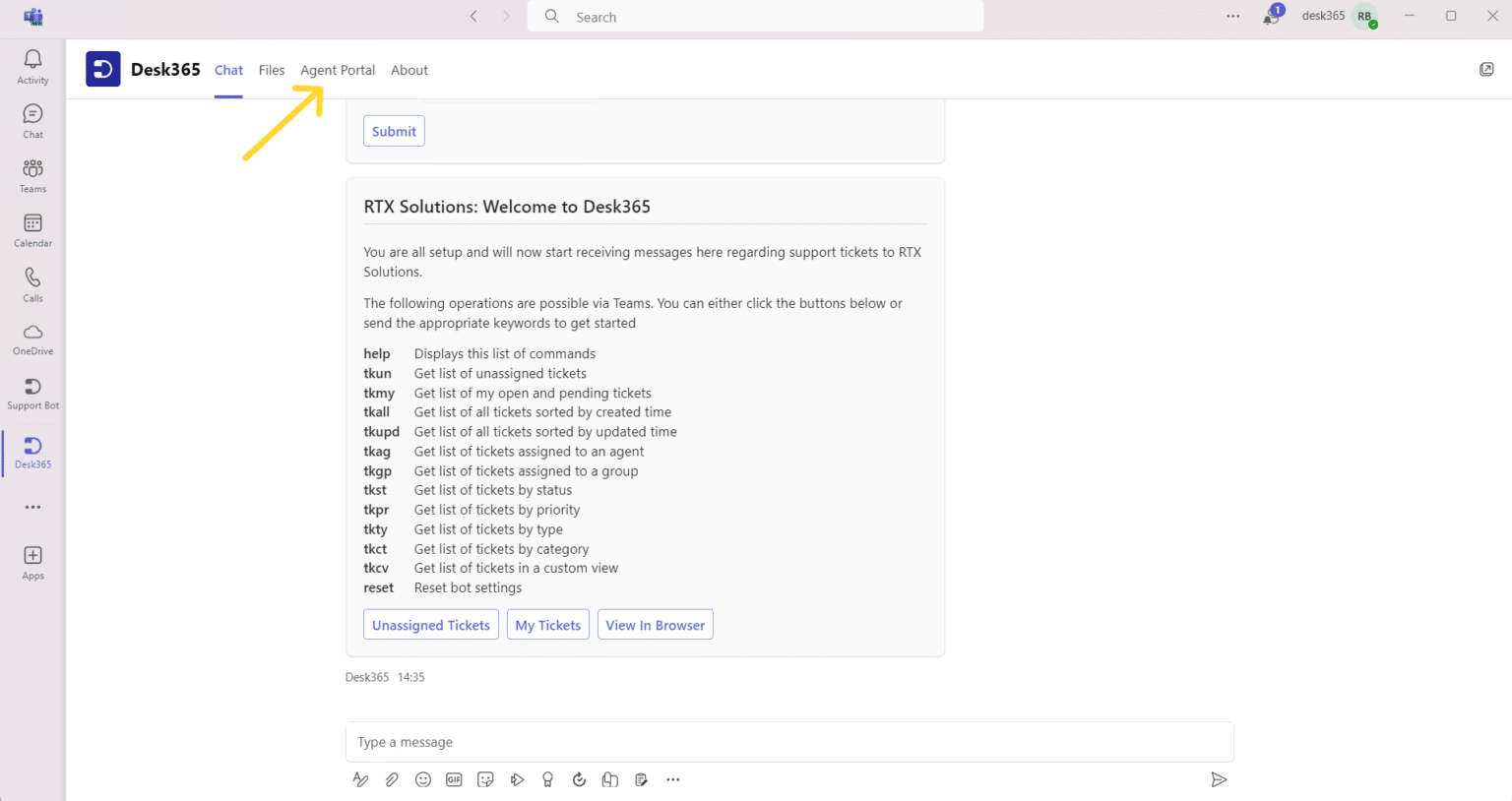This screenshot has width=1512, height=801.
Task: Open the ticket list via View In Browser
Action: click(655, 624)
